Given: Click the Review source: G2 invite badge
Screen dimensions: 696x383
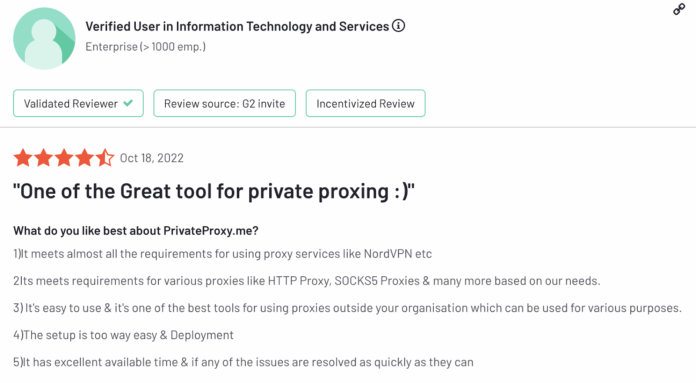Looking at the screenshot, I should pos(225,103).
